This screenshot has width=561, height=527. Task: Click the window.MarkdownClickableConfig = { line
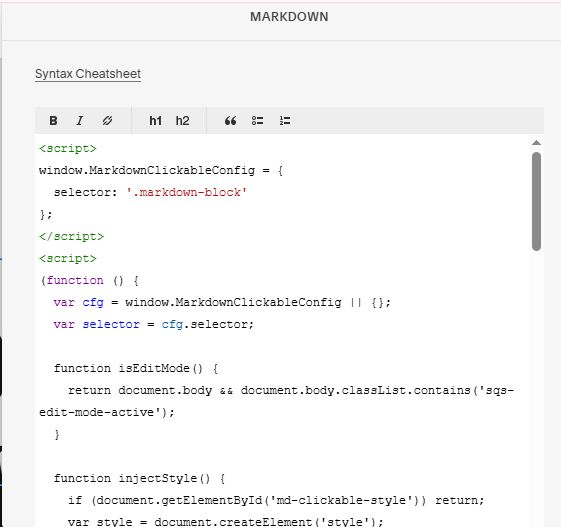[161, 170]
